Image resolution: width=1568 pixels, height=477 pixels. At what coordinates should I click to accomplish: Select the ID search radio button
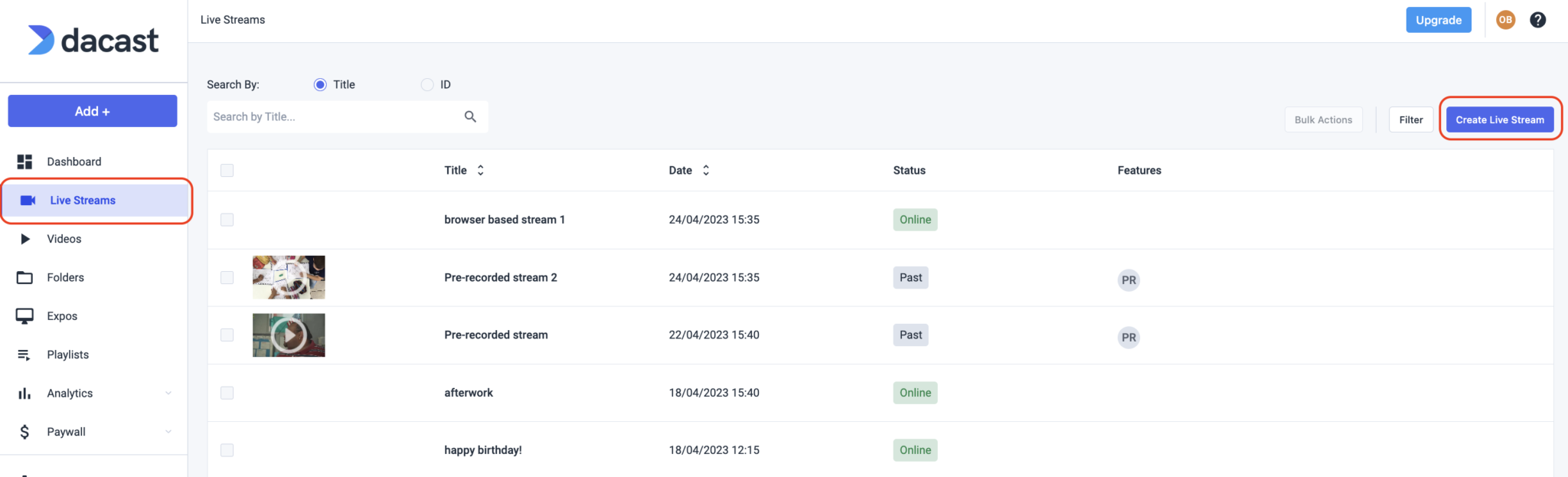[427, 84]
